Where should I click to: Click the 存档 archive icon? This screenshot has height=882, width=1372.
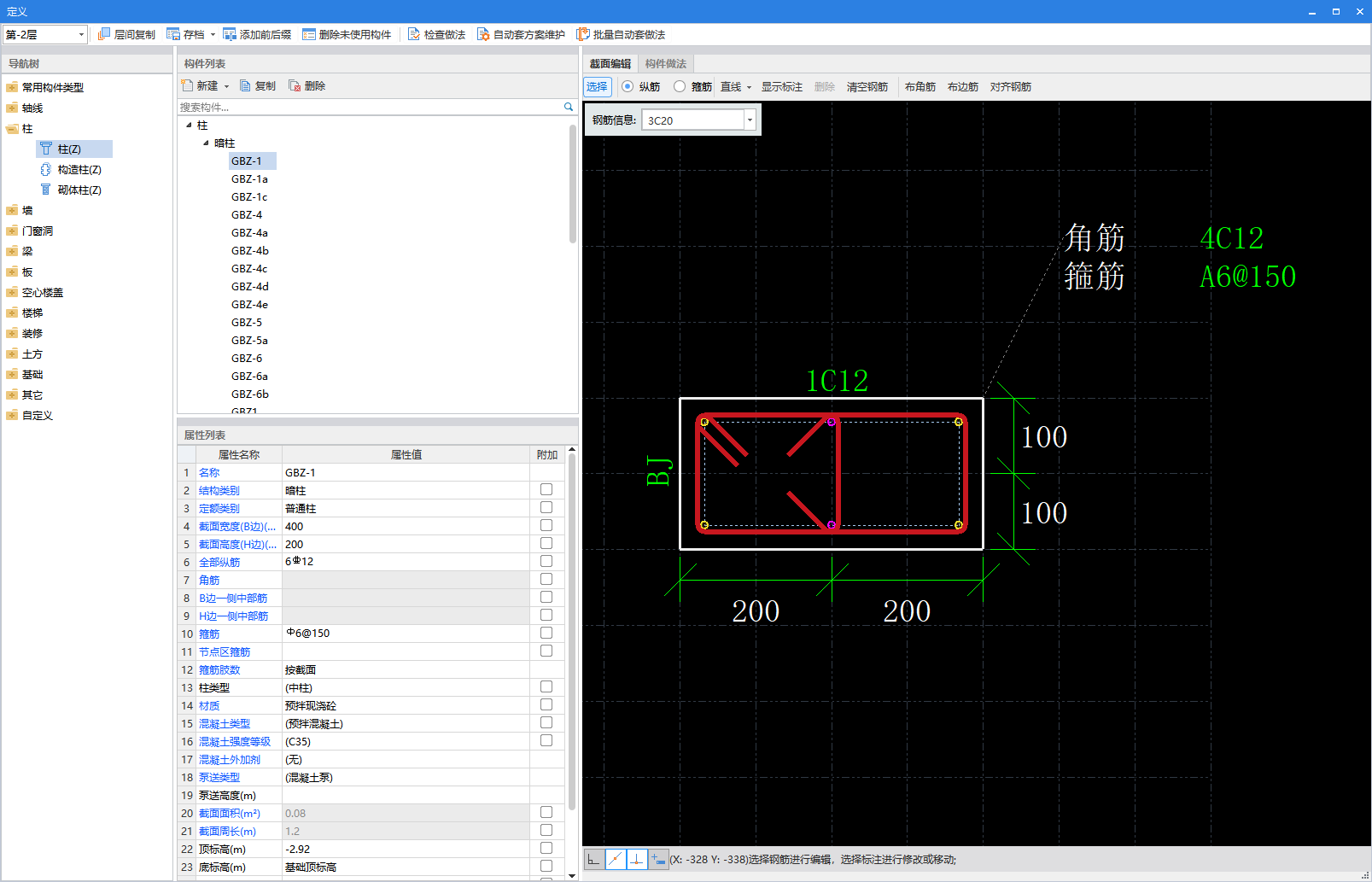173,34
